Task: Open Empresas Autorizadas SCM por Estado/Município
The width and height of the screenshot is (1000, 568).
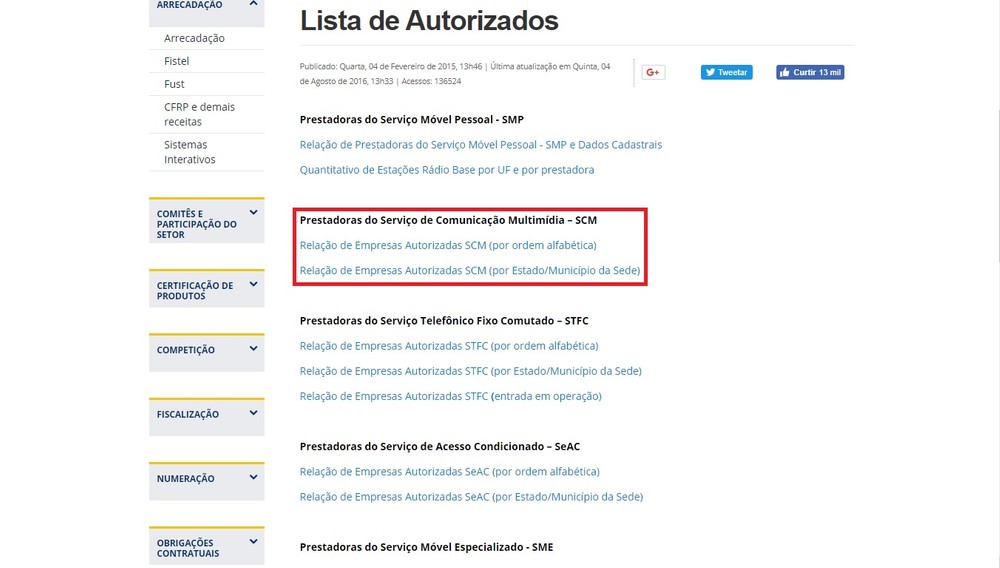Action: point(470,270)
